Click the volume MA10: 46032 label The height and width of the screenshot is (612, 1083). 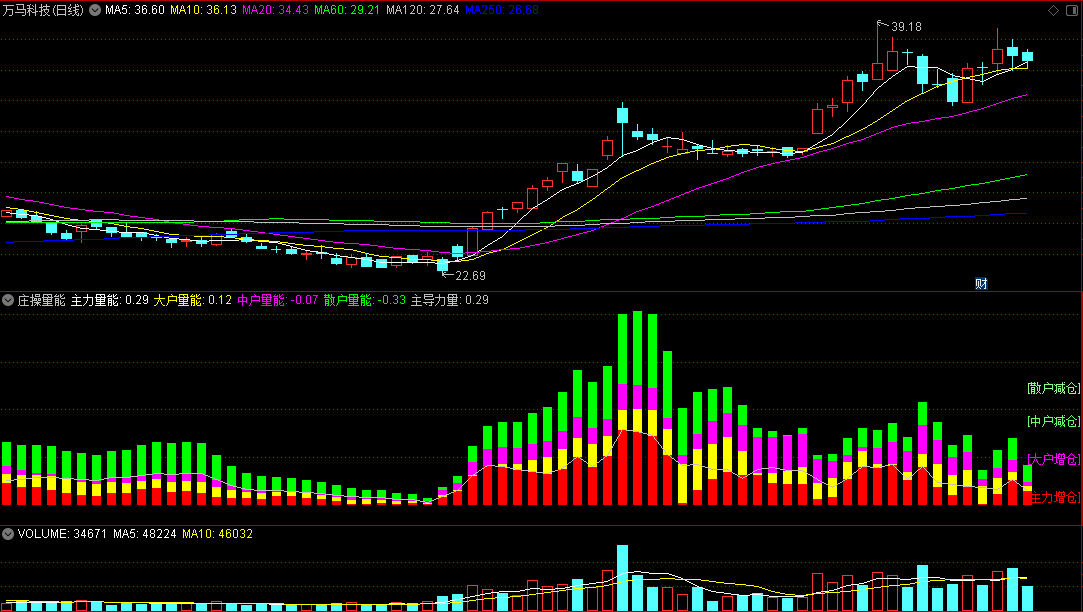tap(218, 534)
